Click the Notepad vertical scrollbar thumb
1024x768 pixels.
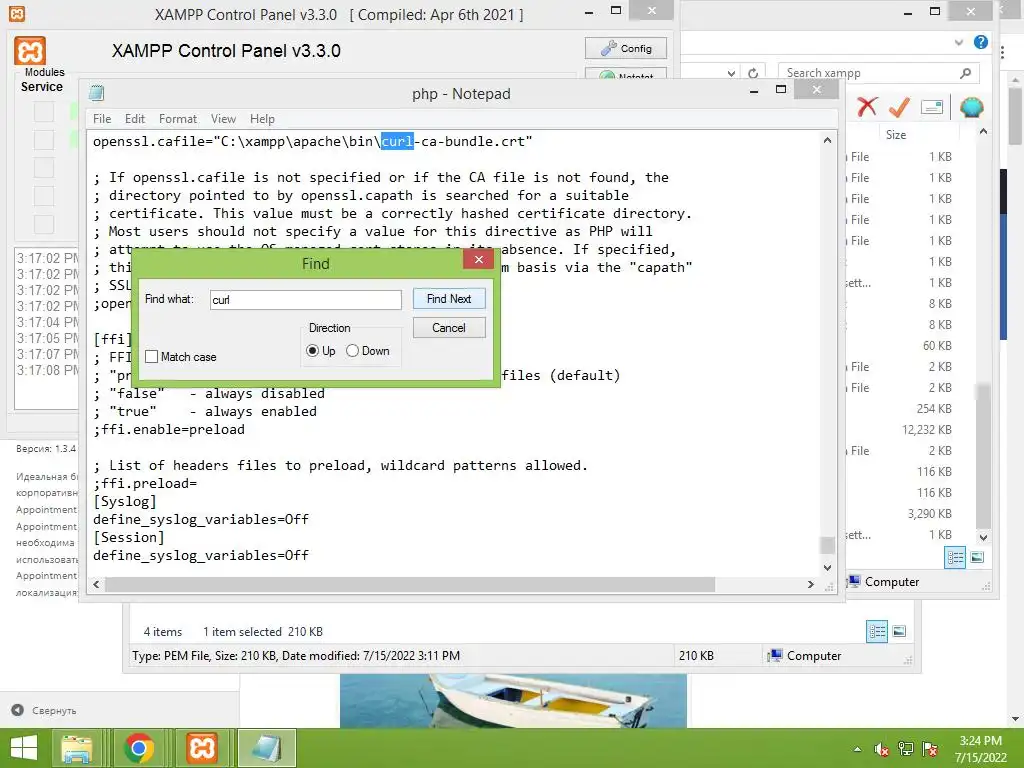click(827, 545)
